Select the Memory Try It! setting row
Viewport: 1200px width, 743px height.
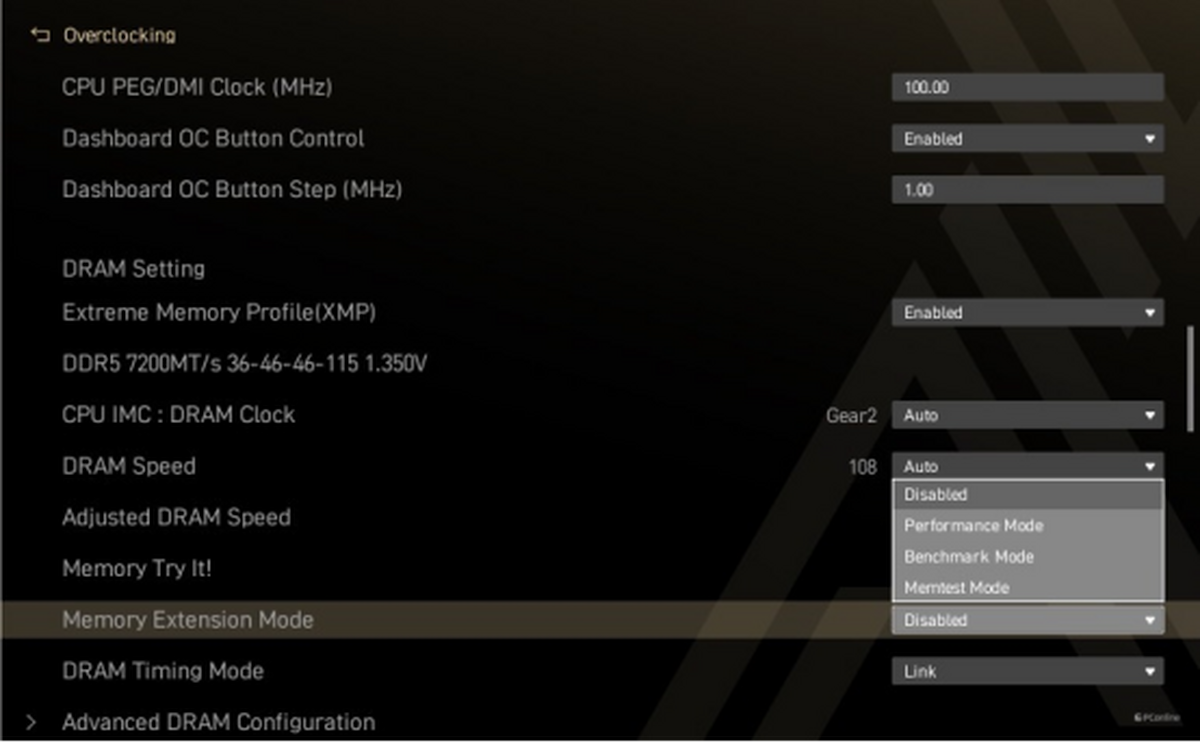click(x=137, y=568)
